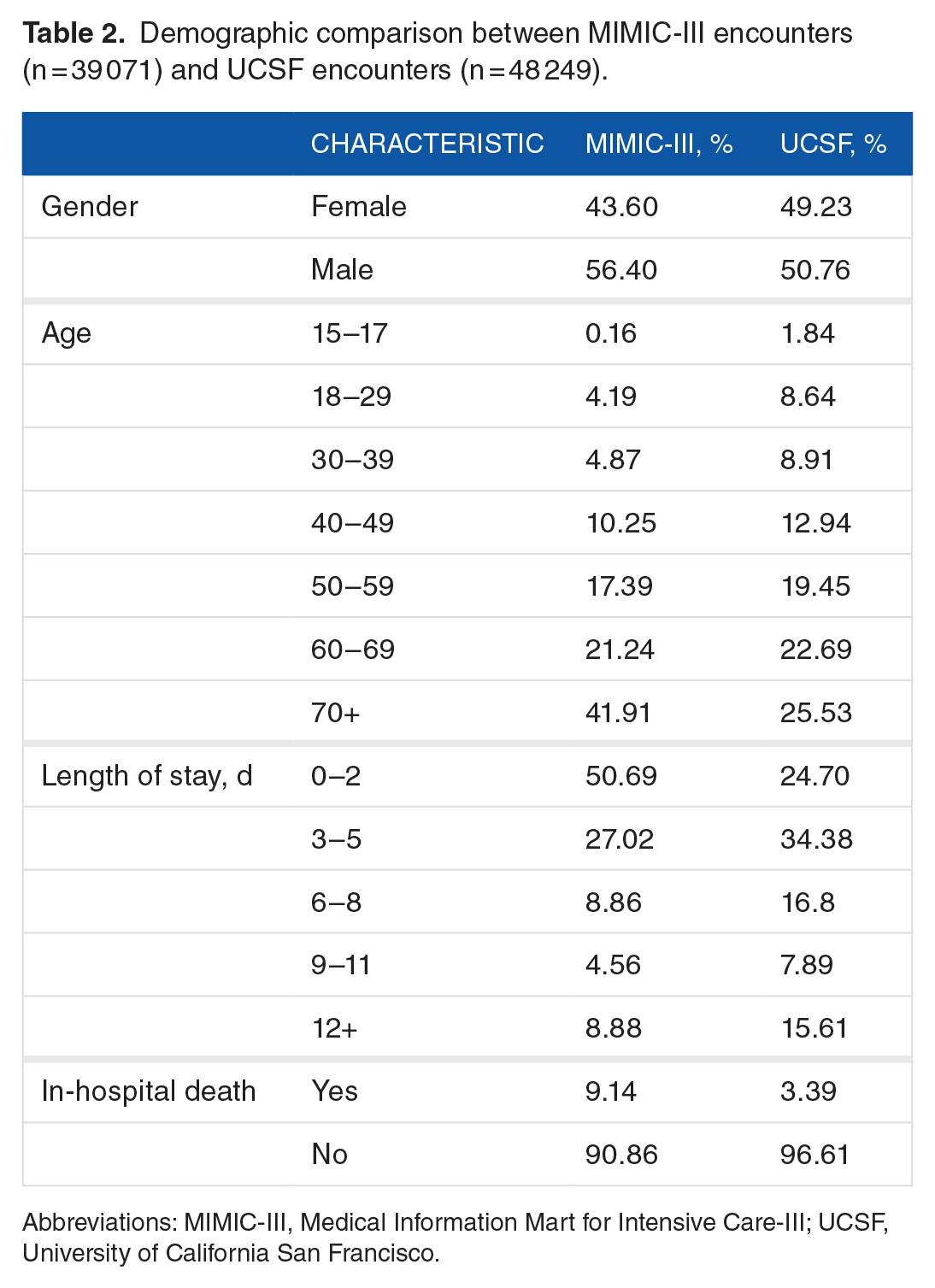Select the Gender row label
The width and height of the screenshot is (935, 1288).
[x=90, y=207]
